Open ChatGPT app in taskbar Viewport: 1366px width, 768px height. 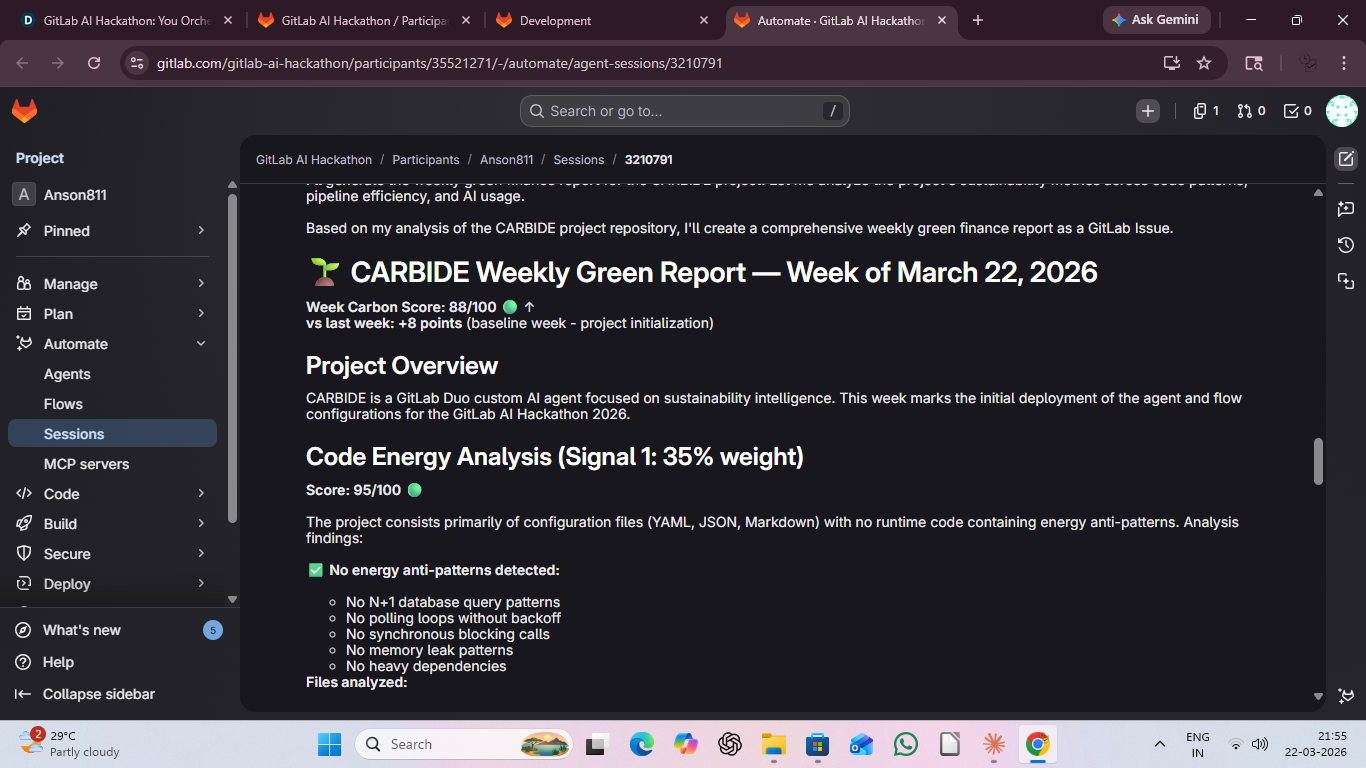pos(730,744)
